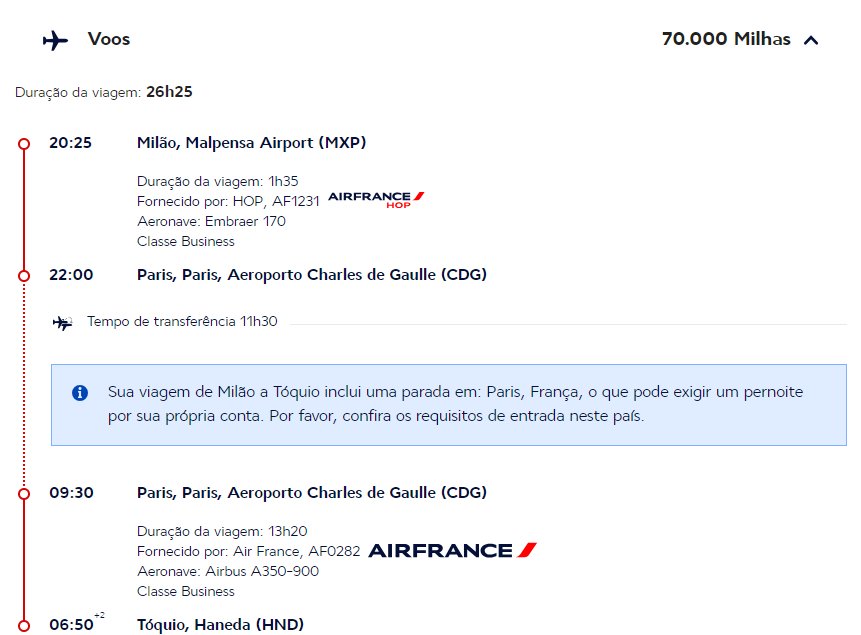Viewport: 861px width, 635px height.
Task: Click the Voos section title
Action: point(109,39)
